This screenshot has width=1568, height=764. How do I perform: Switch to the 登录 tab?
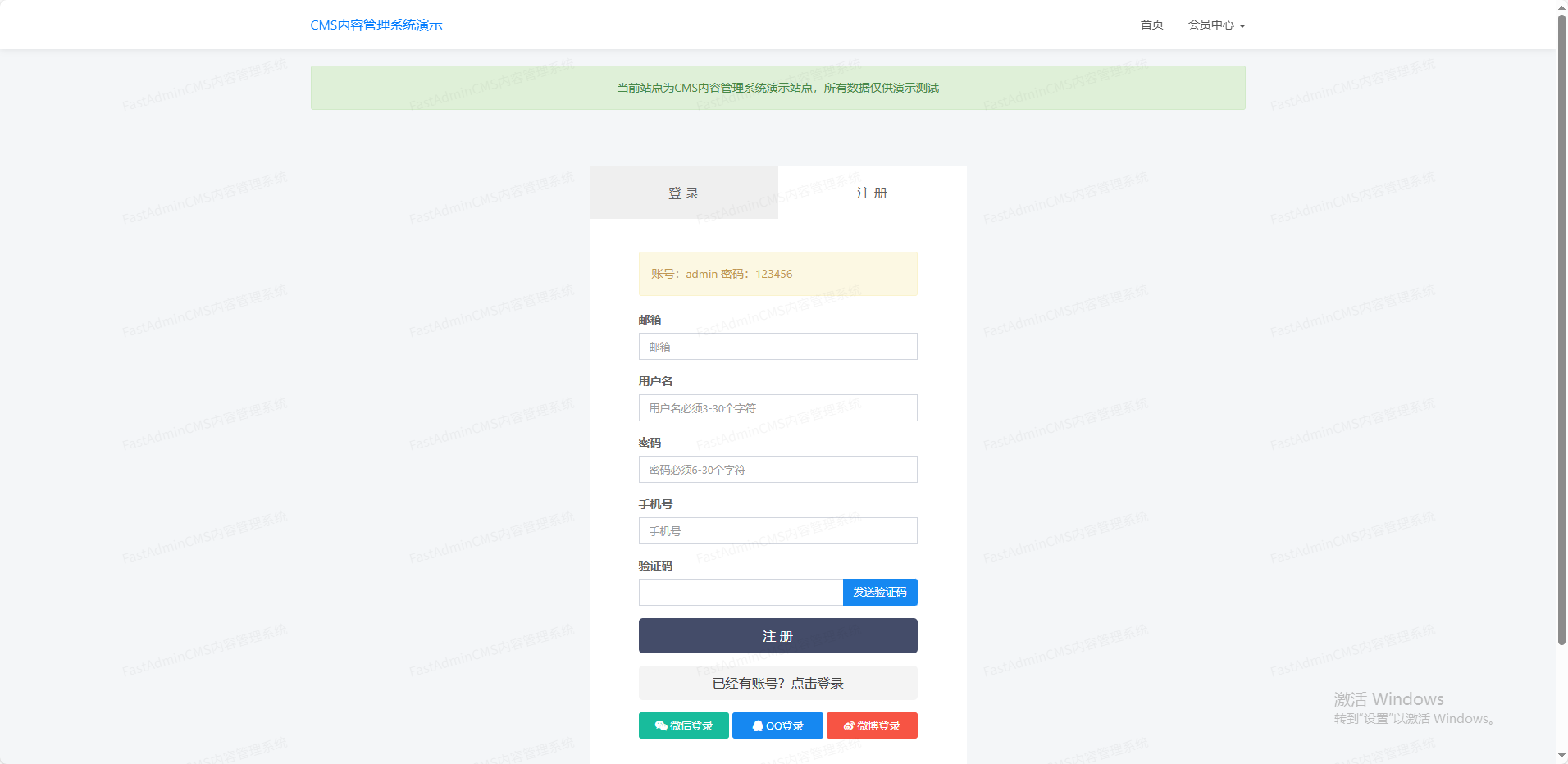[683, 193]
